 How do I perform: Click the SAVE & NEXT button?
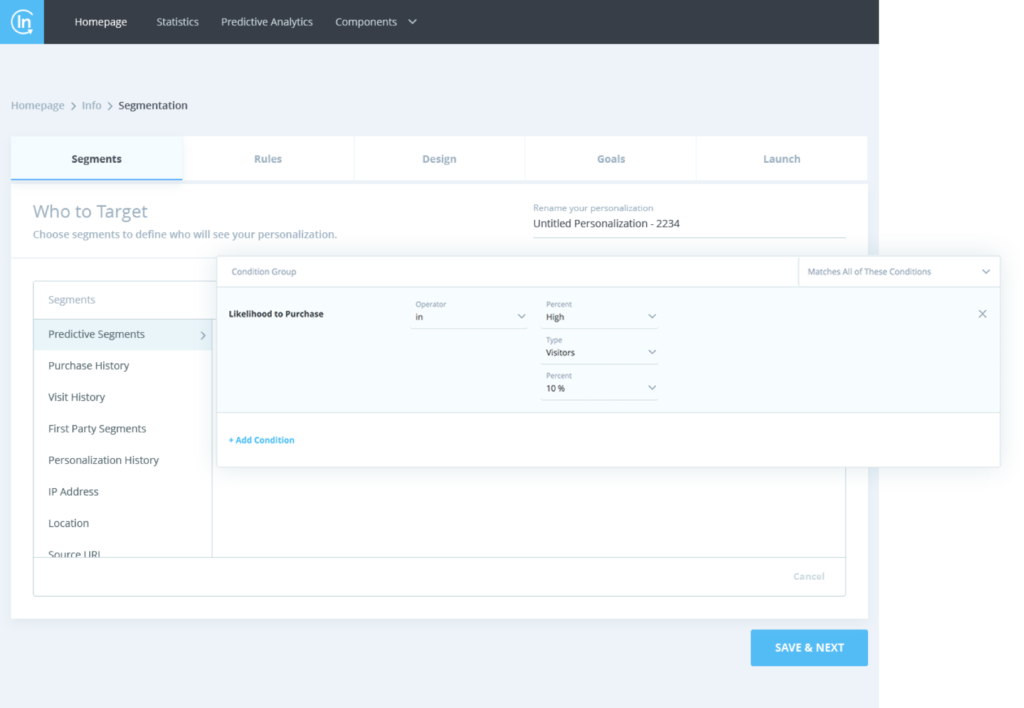[x=809, y=648]
